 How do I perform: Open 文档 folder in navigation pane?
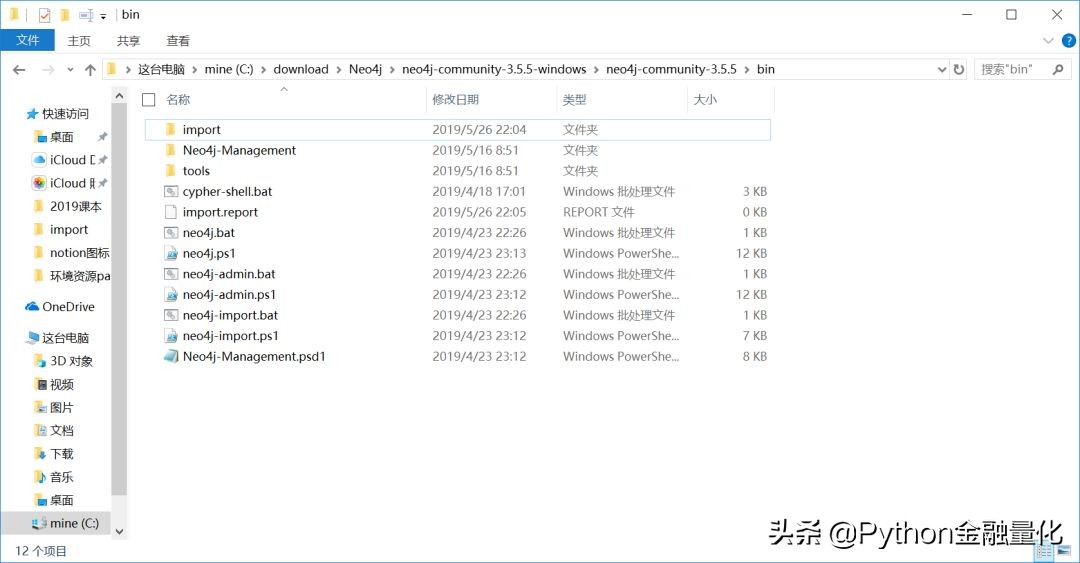coord(54,431)
